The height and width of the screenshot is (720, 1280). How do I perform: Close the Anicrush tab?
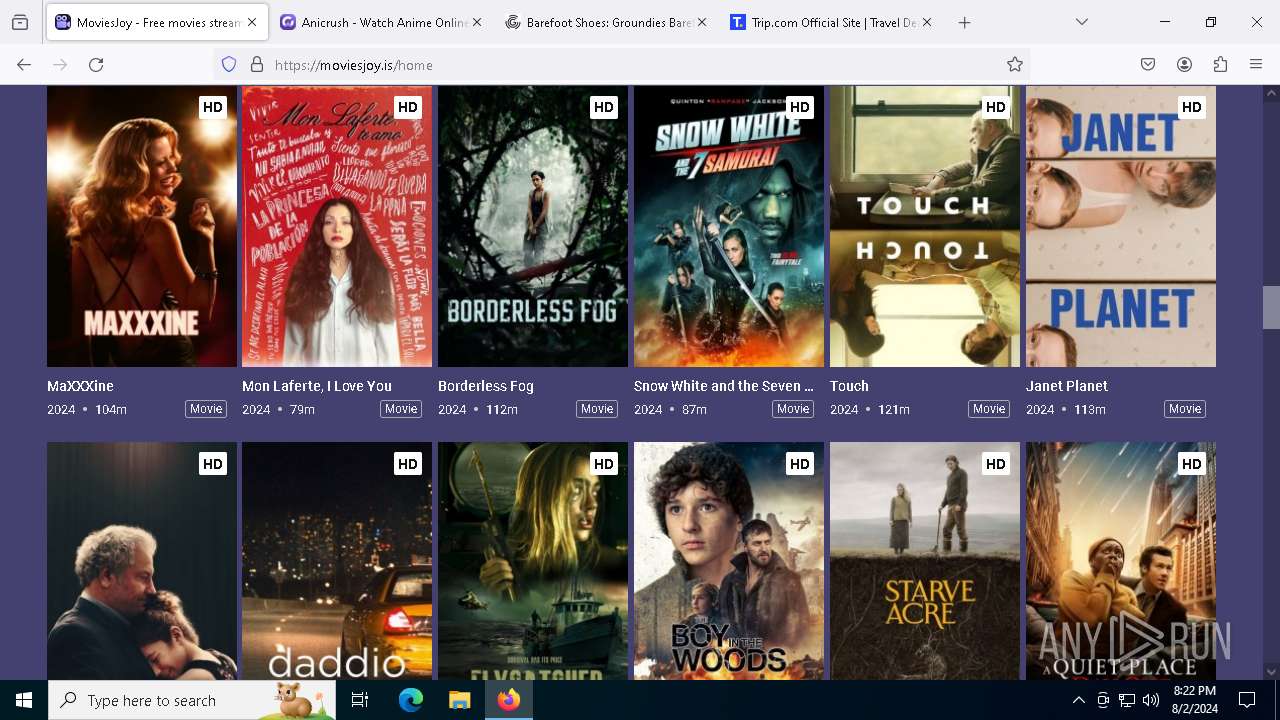[477, 22]
